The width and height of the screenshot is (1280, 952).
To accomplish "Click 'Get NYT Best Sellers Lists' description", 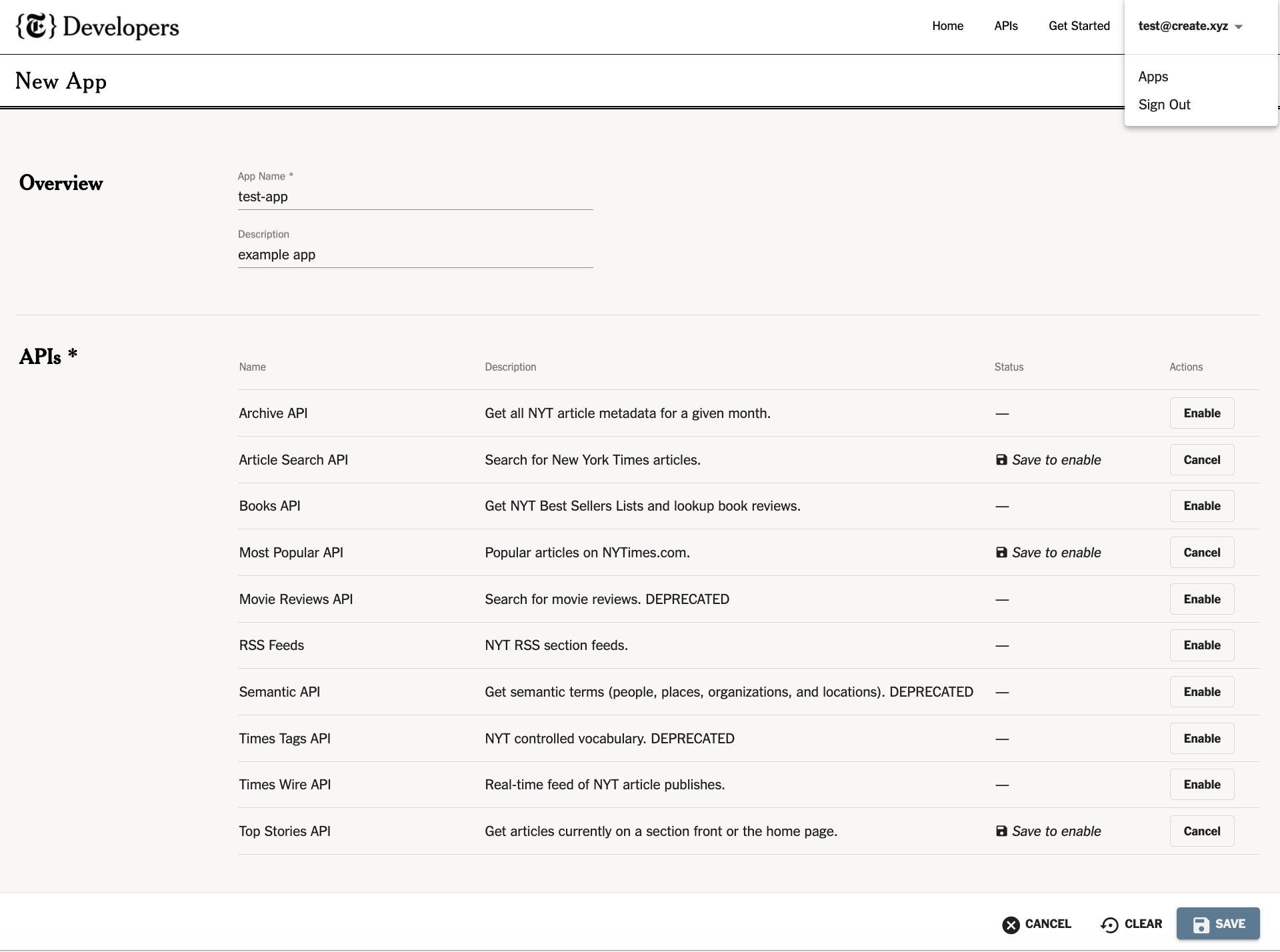I will pos(643,506).
